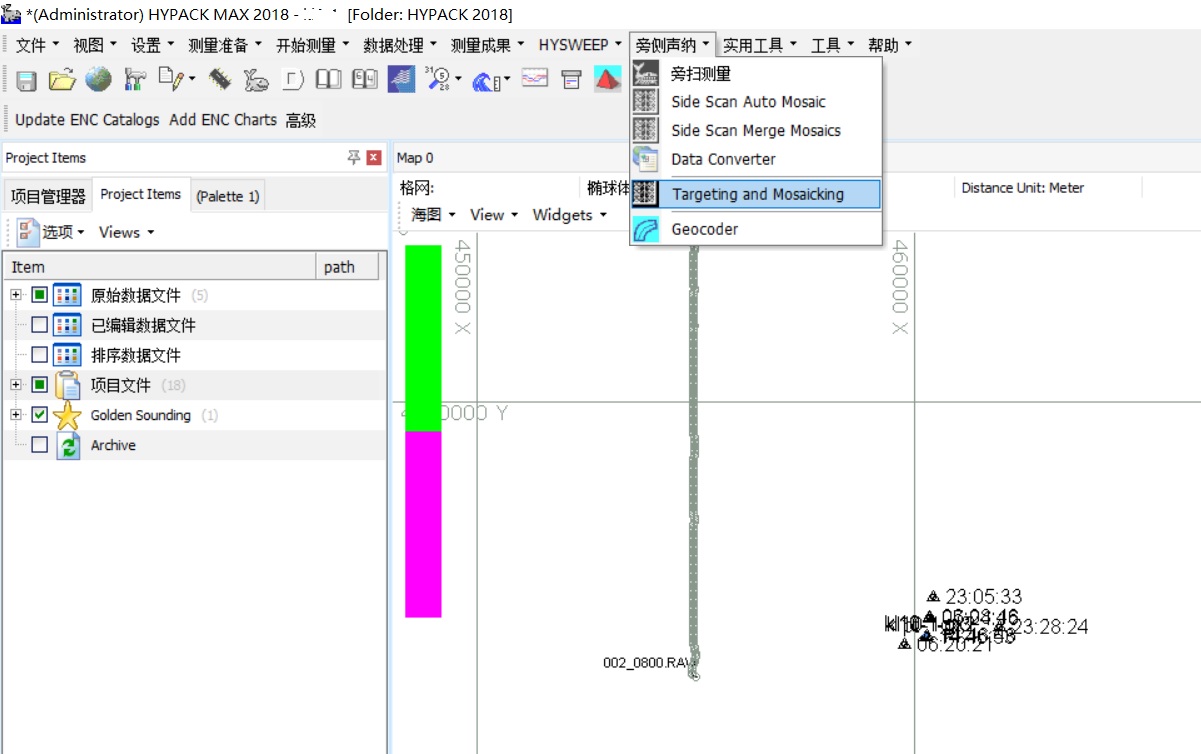Screen dimensions: 1201x754
Task: Toggle the Golden Sounding checkbox
Action: click(40, 415)
